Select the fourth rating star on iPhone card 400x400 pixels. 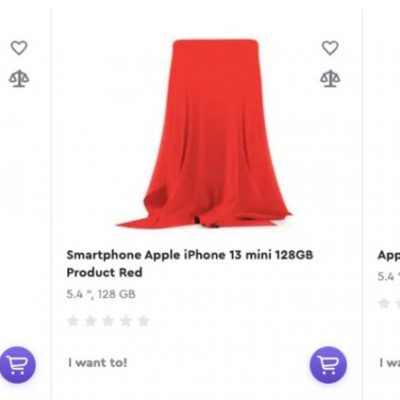(126, 321)
